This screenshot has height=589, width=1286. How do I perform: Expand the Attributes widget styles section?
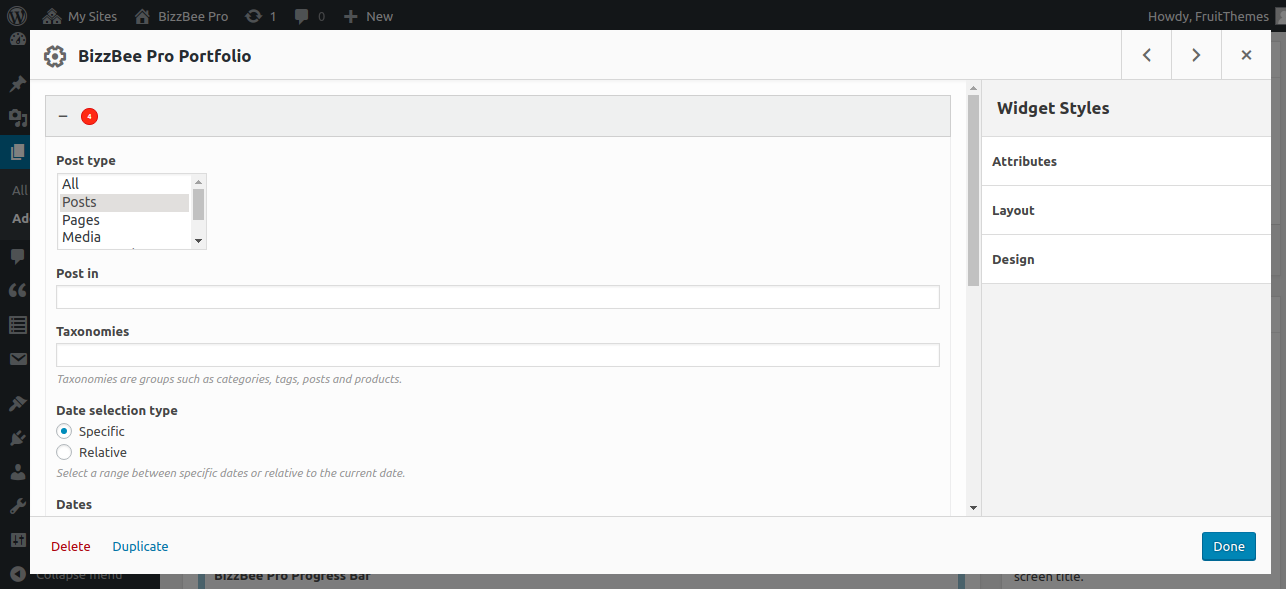click(1126, 161)
